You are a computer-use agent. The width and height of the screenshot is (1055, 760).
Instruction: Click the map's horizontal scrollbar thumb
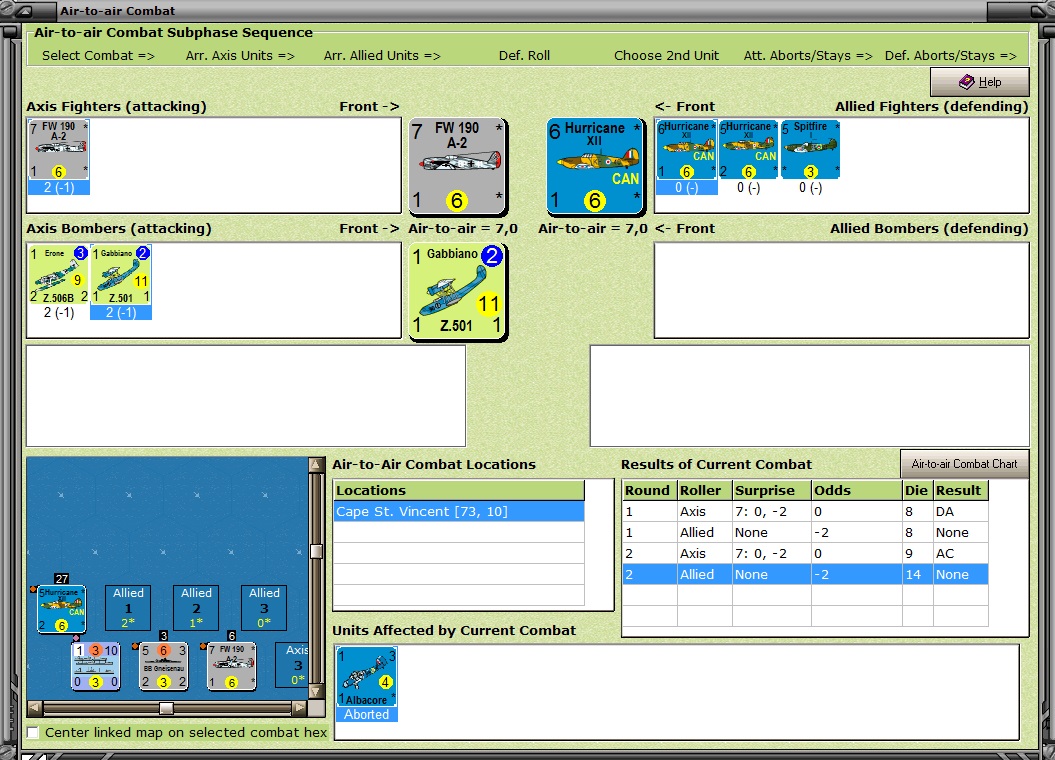pyautogui.click(x=166, y=708)
